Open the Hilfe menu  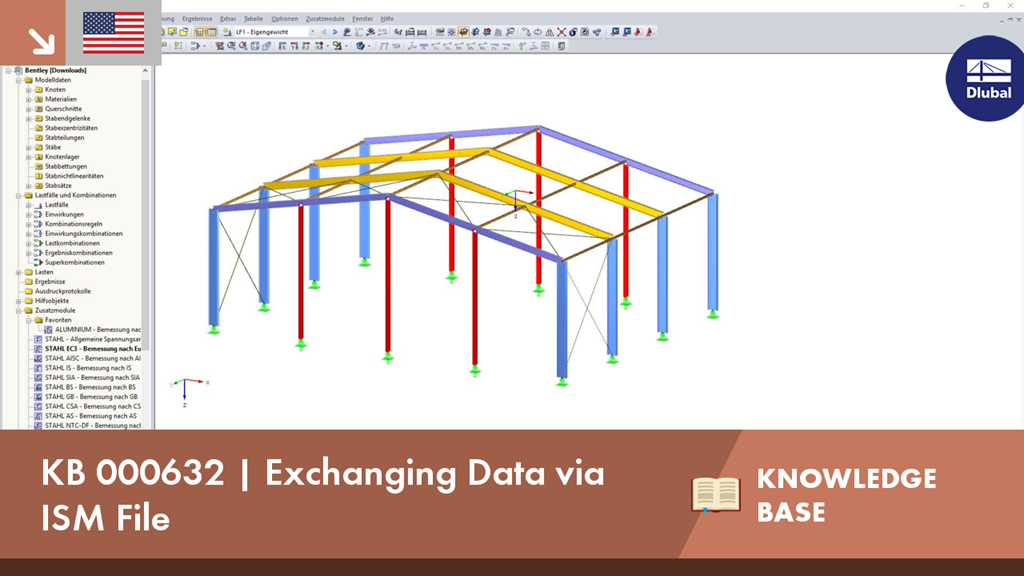(387, 19)
